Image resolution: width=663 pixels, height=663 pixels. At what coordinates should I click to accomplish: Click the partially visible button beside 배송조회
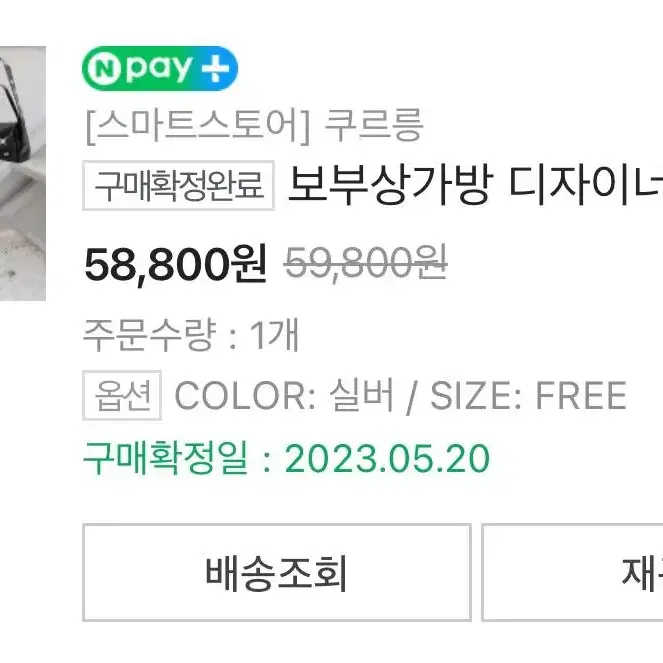point(573,573)
